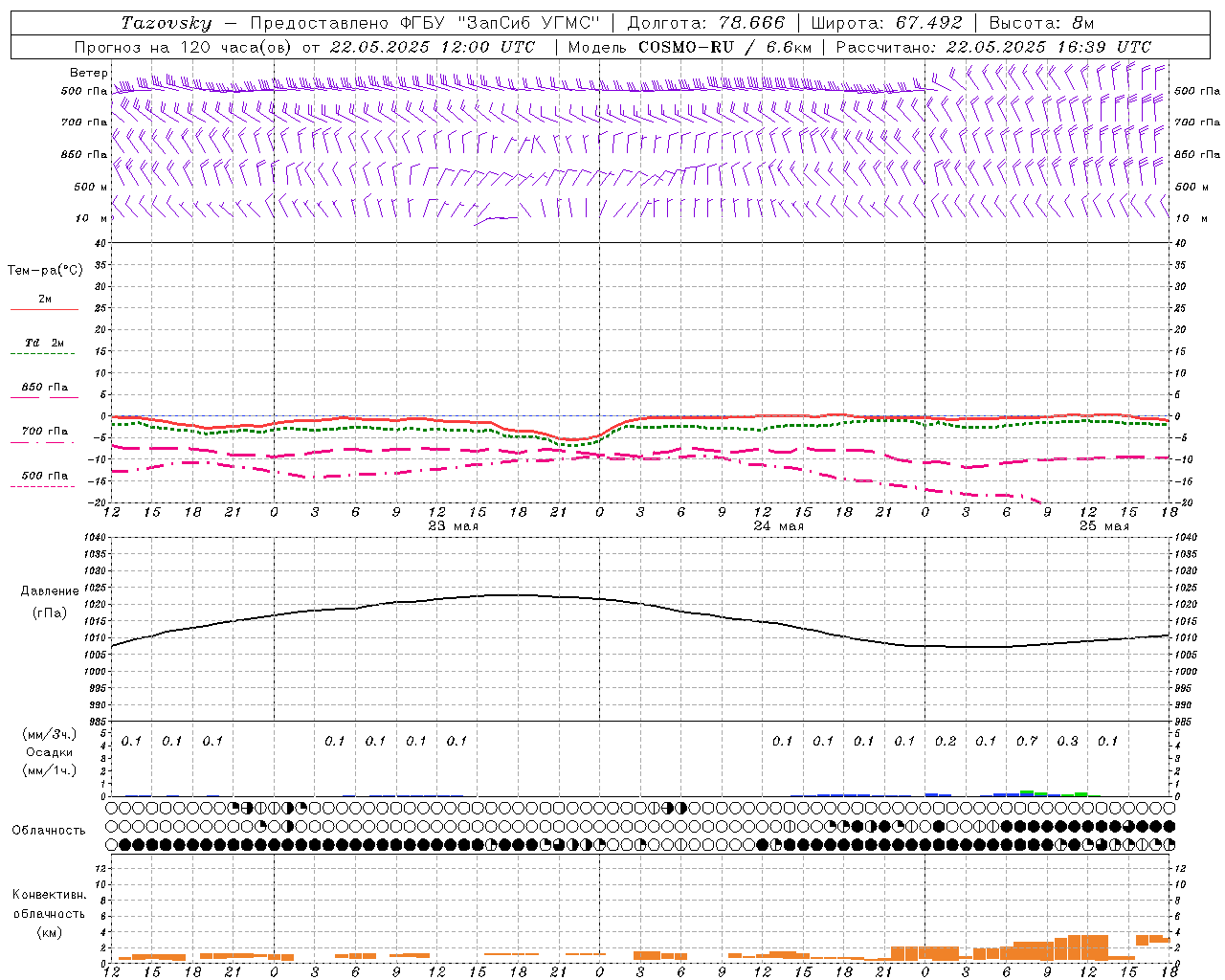Select the 0.3 precipitation value
The image size is (1225, 980).
[x=1068, y=742]
